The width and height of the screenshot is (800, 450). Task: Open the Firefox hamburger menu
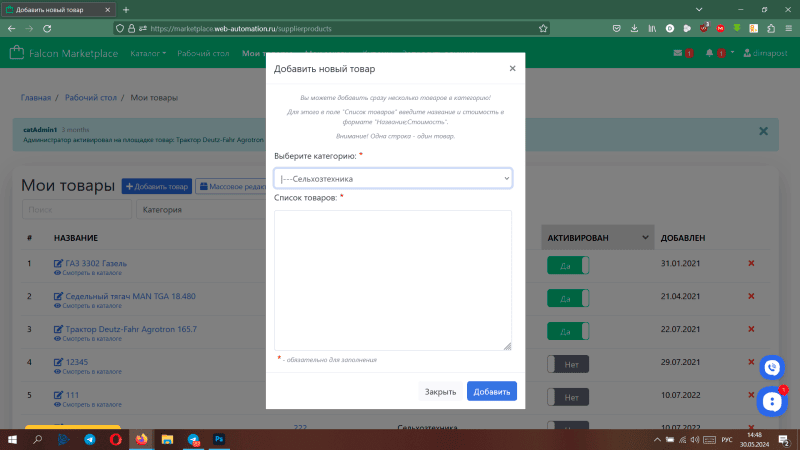pyautogui.click(x=788, y=29)
